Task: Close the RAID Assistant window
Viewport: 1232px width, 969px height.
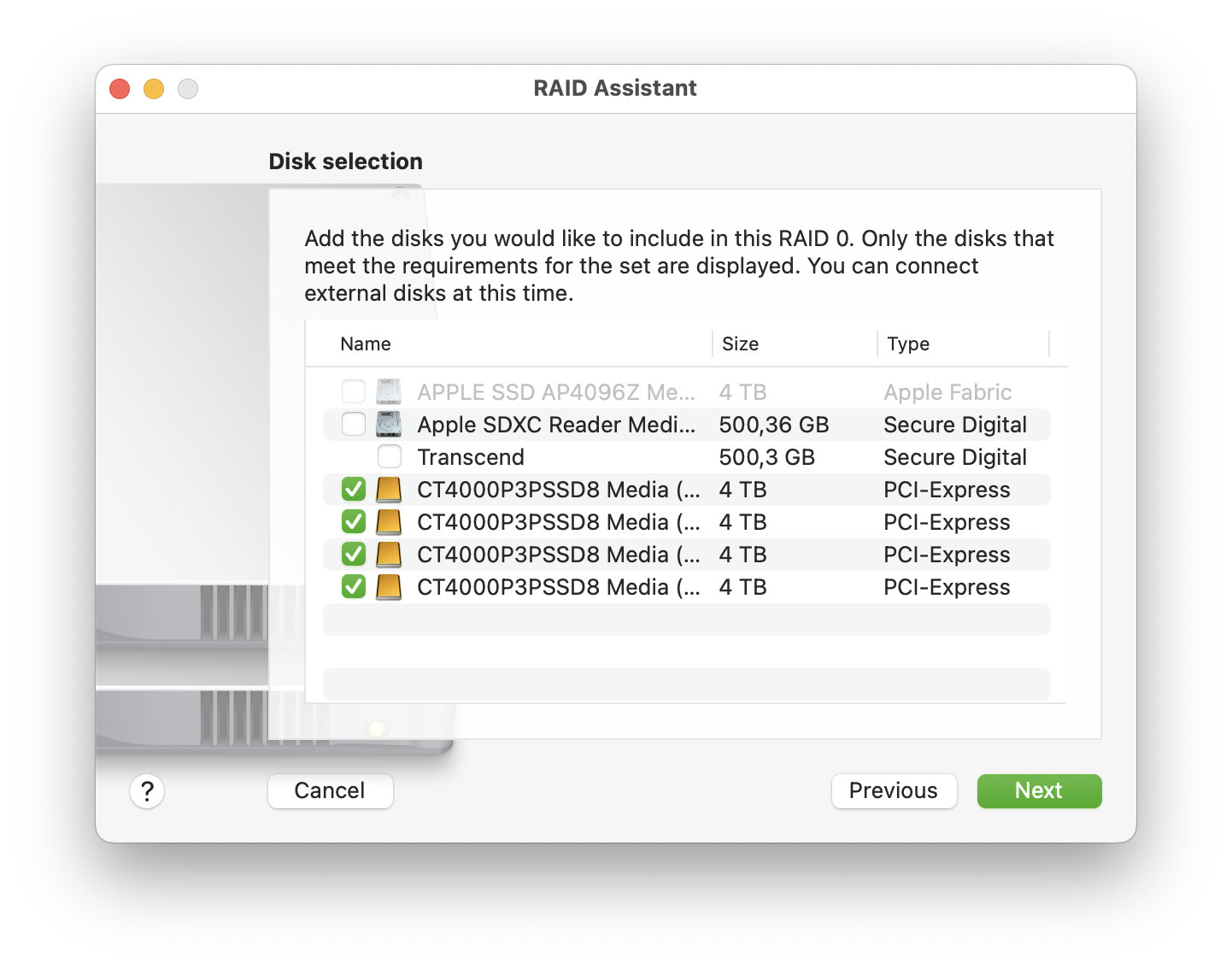Action: (120, 89)
